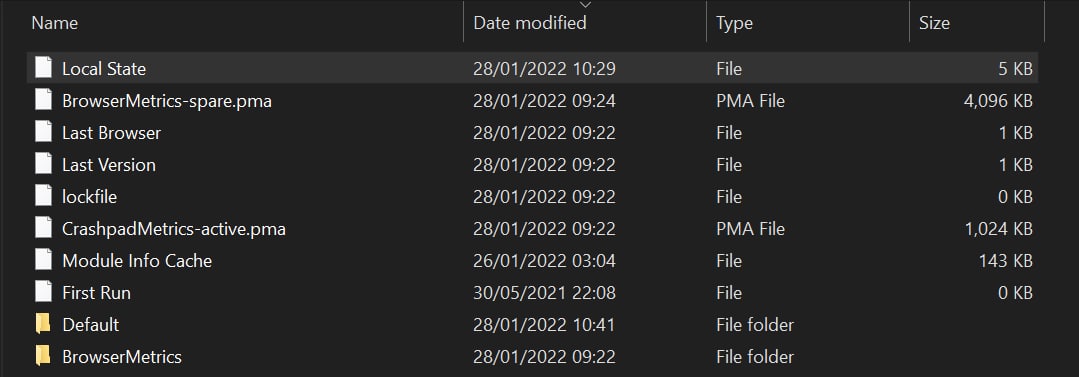This screenshot has width=1079, height=377.
Task: Click the Module Info Cache file name
Action: (137, 261)
